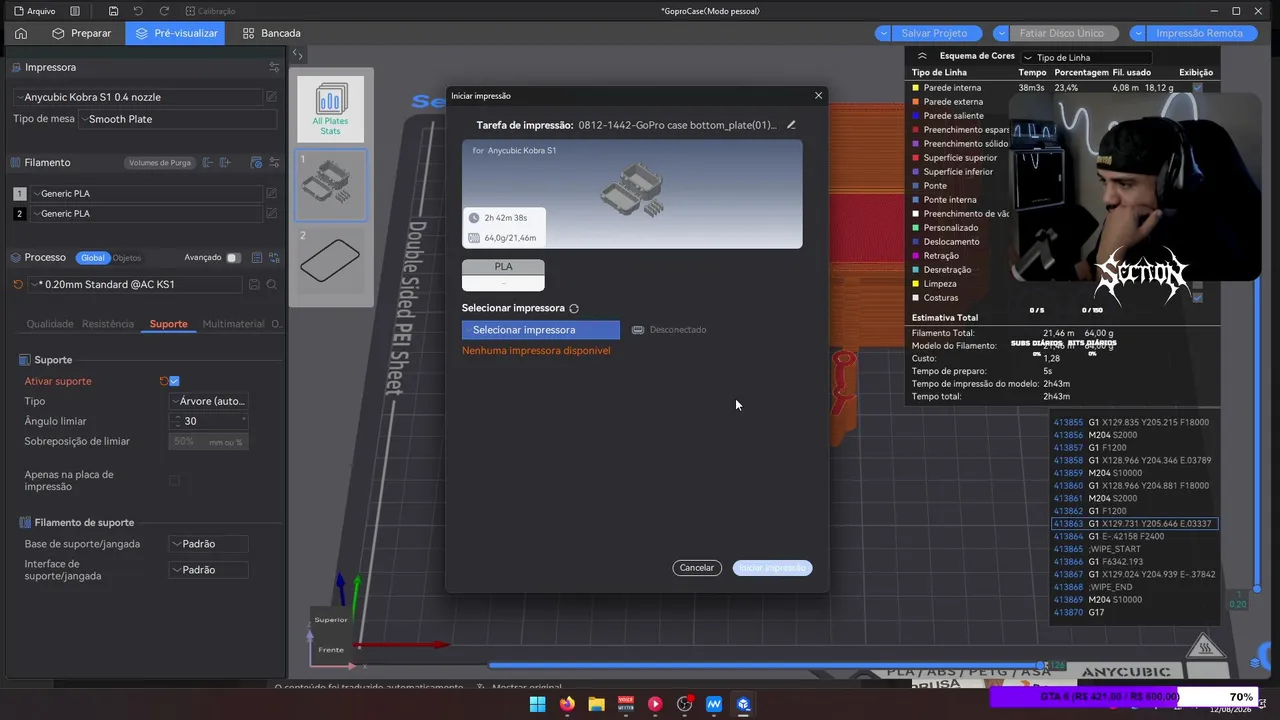
Task: Reset the Ativar suporte setting
Action: [x=163, y=381]
